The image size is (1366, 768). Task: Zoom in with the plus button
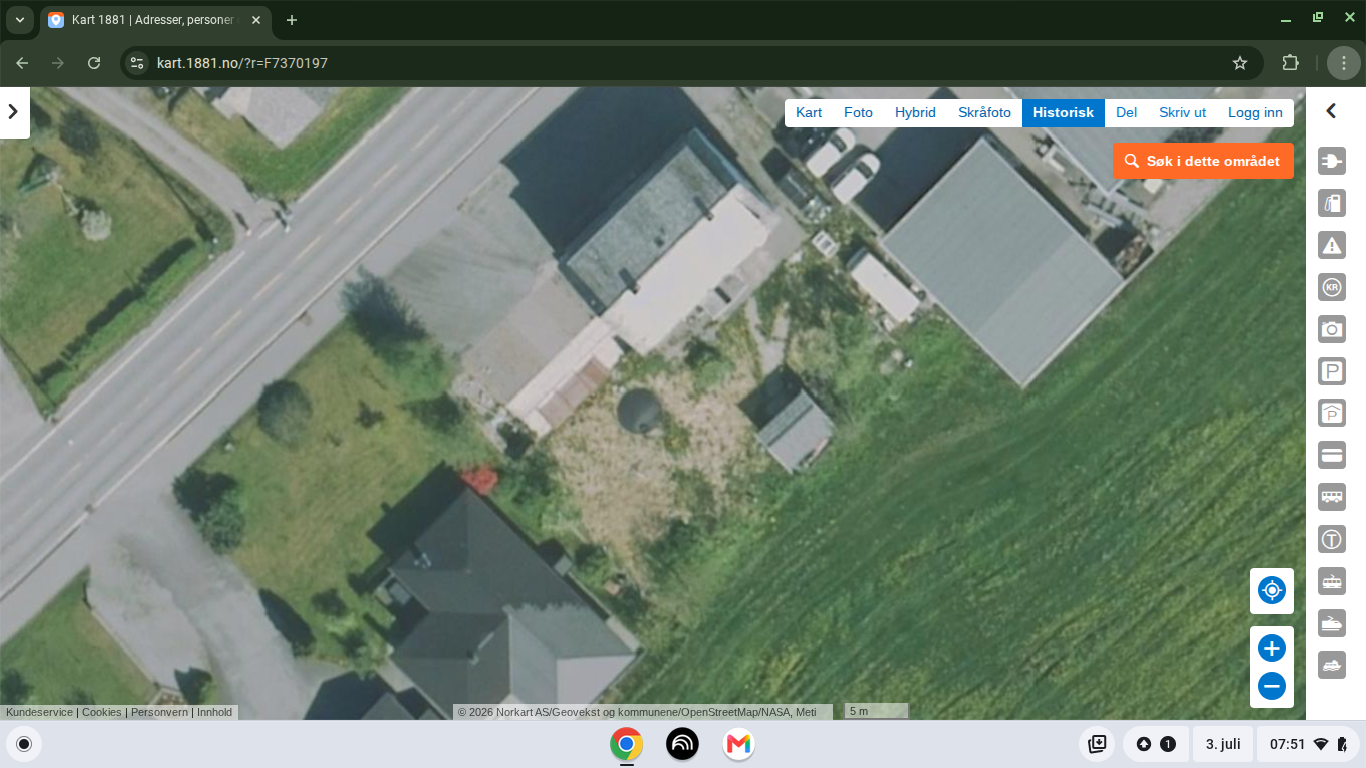coord(1272,649)
